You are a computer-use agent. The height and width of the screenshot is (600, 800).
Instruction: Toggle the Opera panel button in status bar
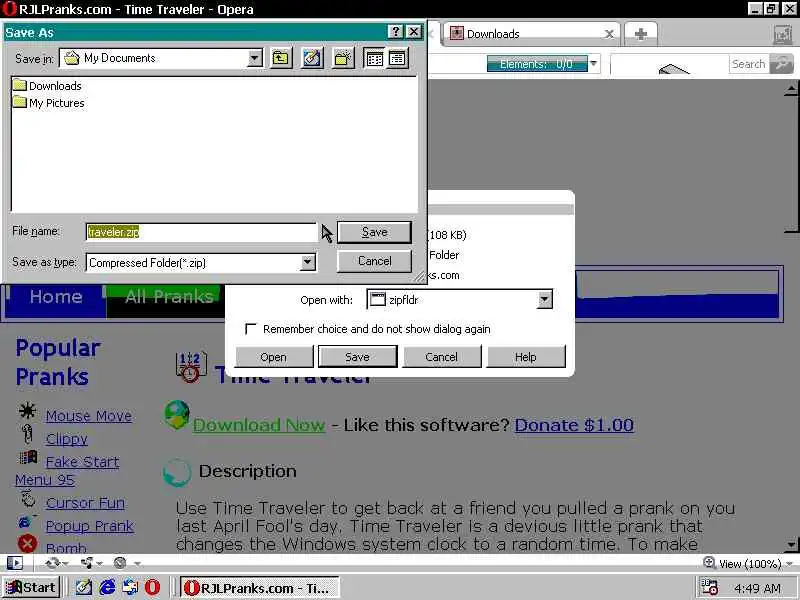coord(15,563)
